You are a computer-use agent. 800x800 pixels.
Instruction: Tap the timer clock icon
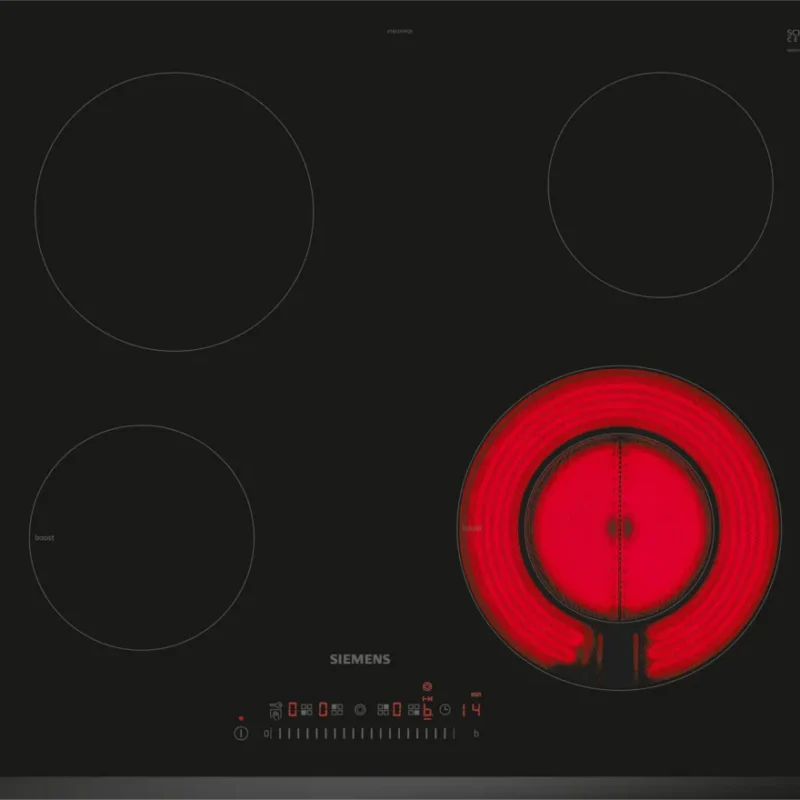445,710
